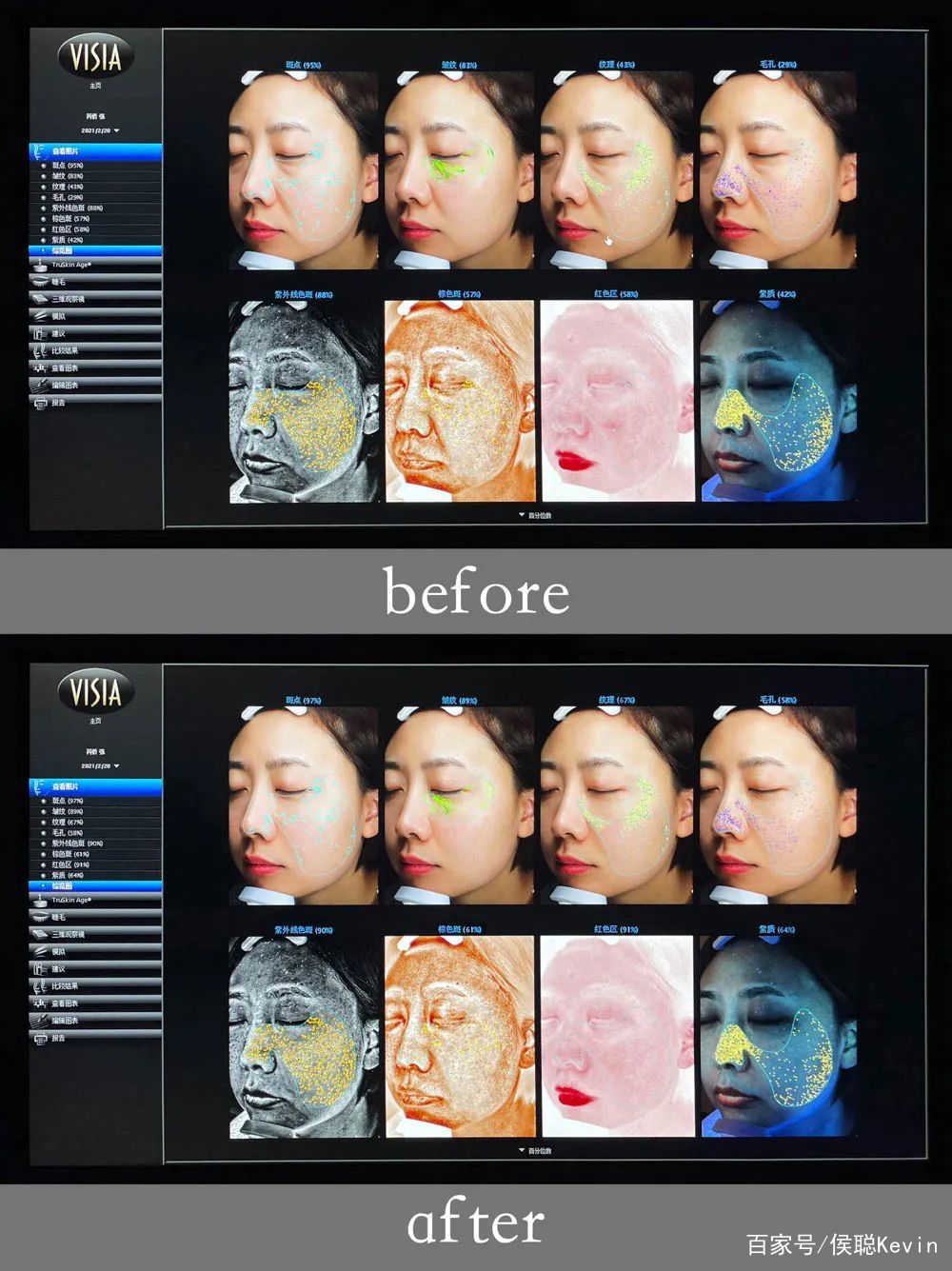Open the 紫外线色斑 (88%) grayscale thumbnail
The height and width of the screenshot is (1271, 952).
(x=303, y=401)
